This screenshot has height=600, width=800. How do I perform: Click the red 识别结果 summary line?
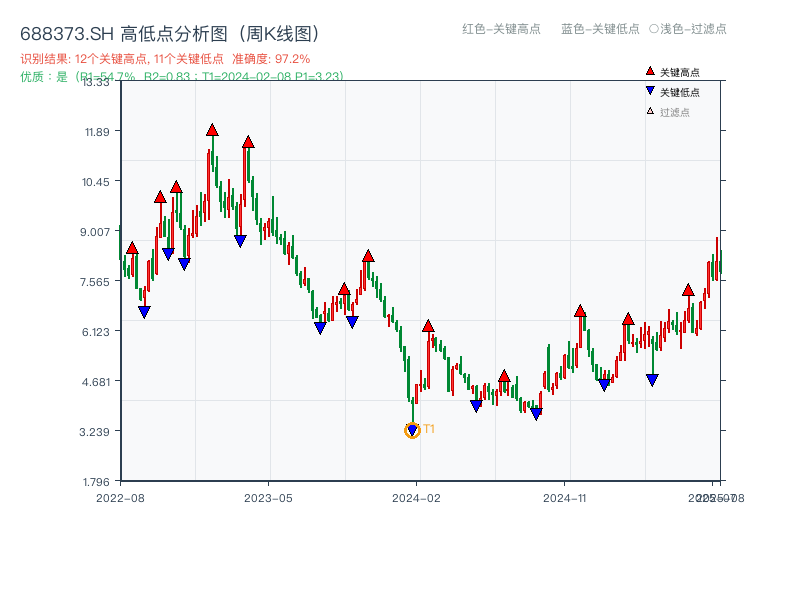pos(165,59)
